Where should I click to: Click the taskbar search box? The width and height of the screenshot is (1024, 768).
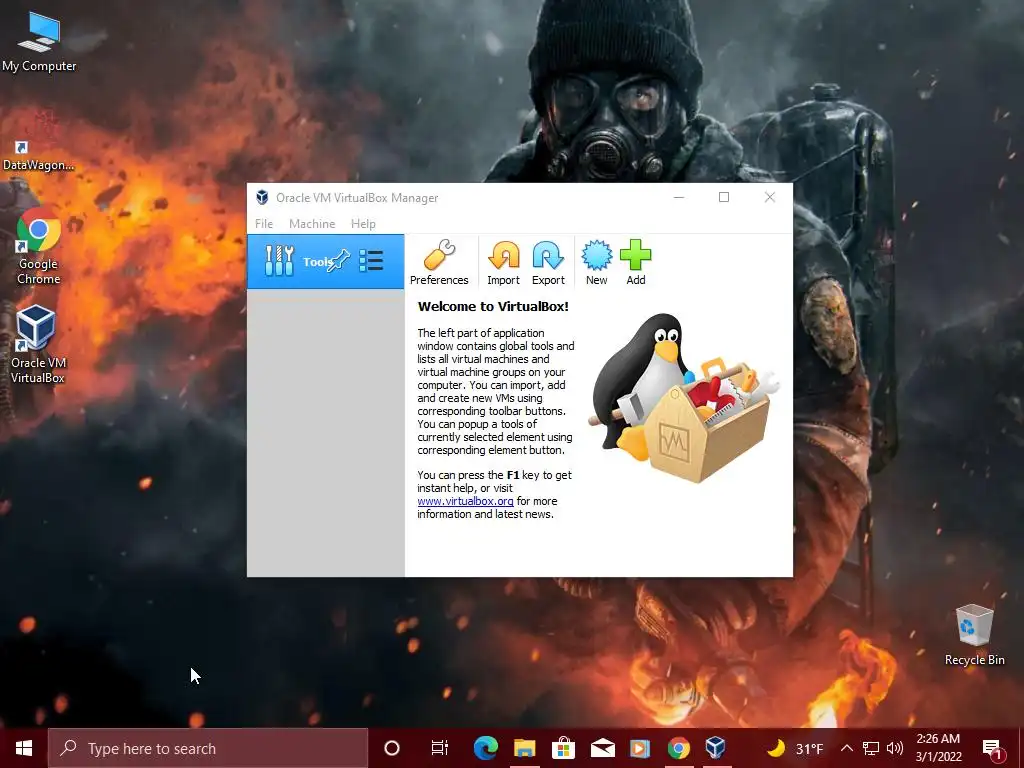pos(208,748)
